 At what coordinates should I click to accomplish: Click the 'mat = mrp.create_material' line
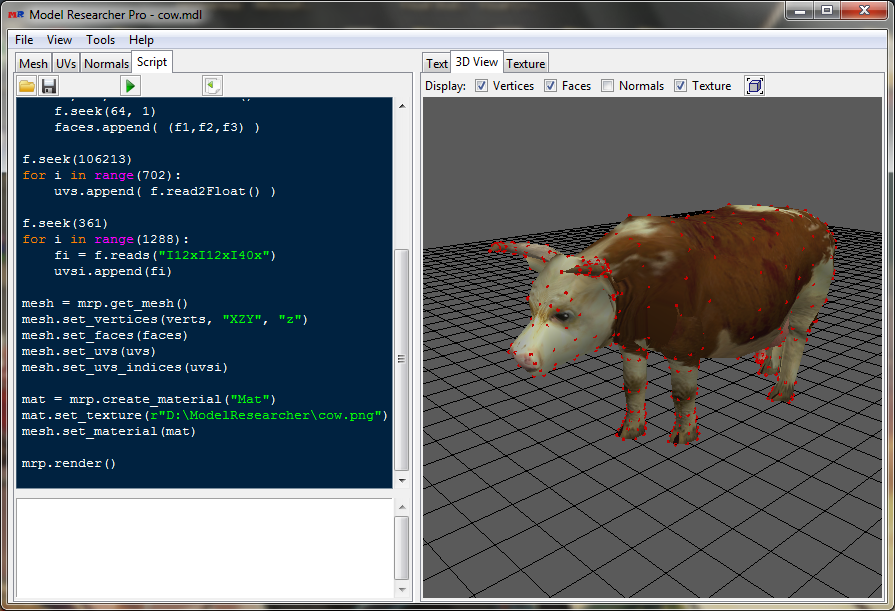pyautogui.click(x=148, y=399)
